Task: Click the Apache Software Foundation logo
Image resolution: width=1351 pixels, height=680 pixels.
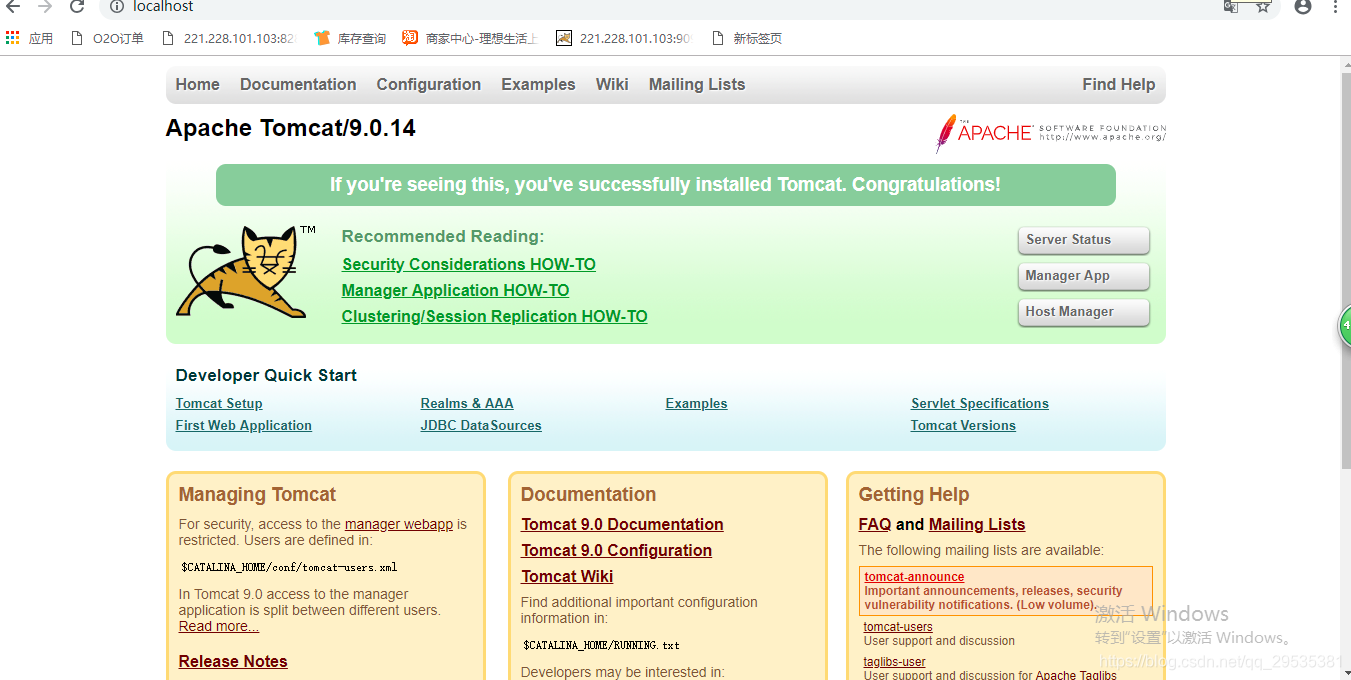Action: pyautogui.click(x=1050, y=133)
